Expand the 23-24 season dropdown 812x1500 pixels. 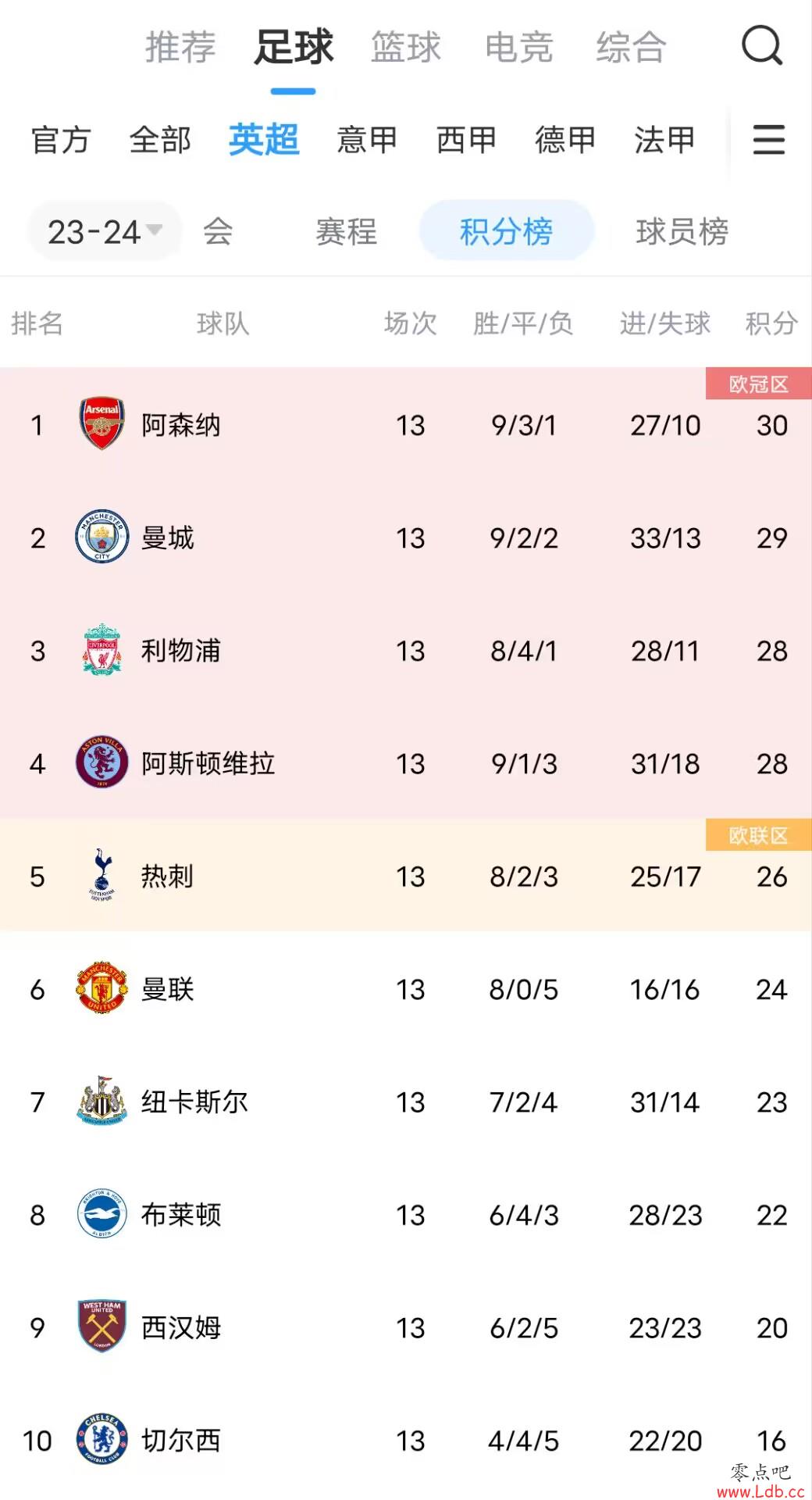[105, 231]
